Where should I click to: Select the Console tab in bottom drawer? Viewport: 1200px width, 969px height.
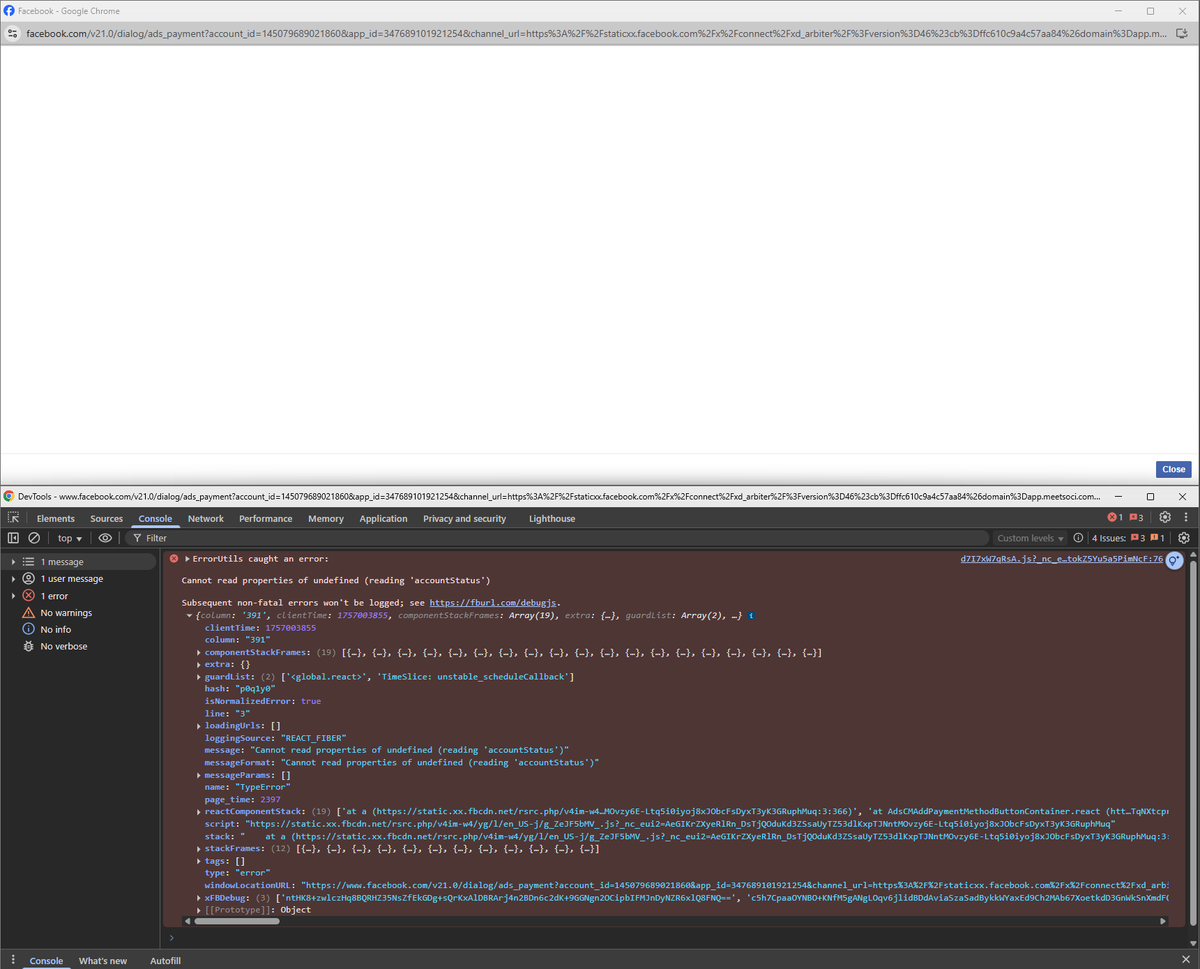point(46,961)
